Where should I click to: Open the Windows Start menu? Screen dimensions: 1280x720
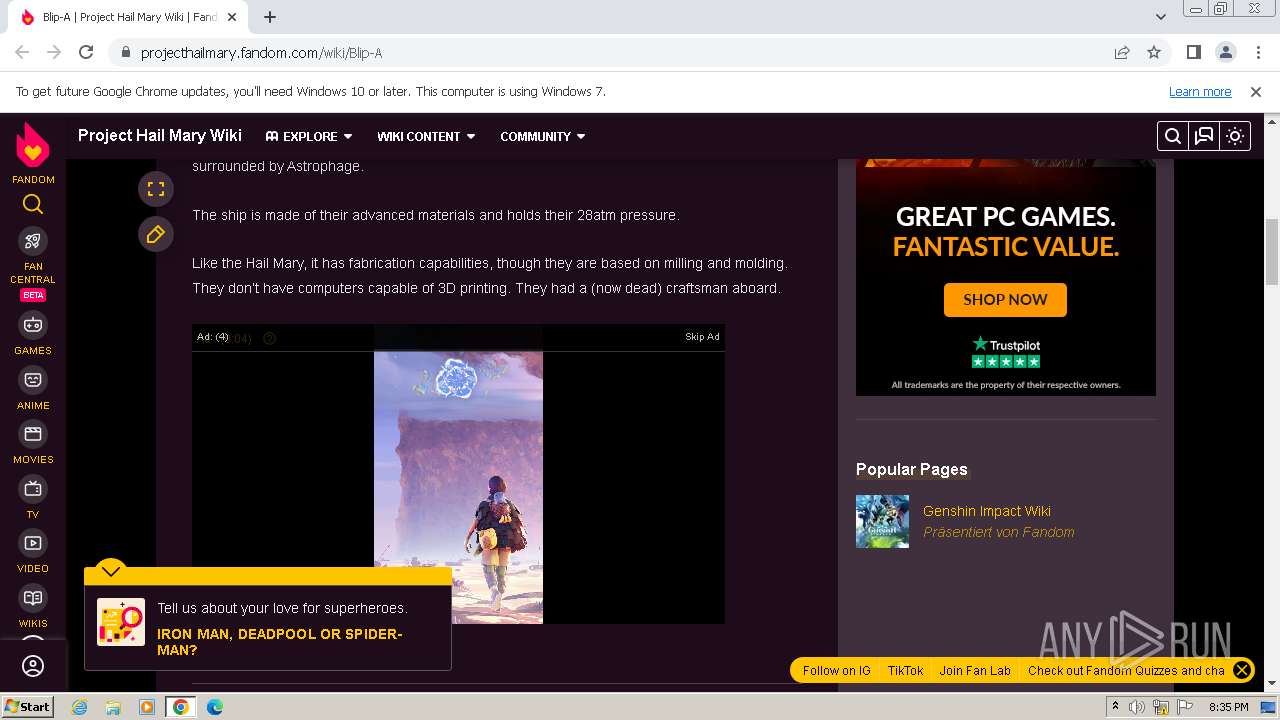tap(27, 706)
